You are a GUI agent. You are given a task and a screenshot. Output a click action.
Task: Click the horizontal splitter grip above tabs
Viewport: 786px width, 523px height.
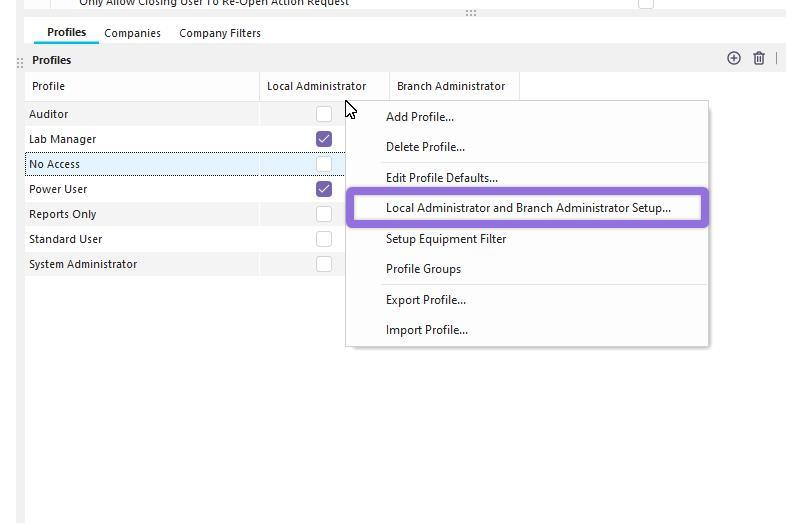click(x=470, y=13)
